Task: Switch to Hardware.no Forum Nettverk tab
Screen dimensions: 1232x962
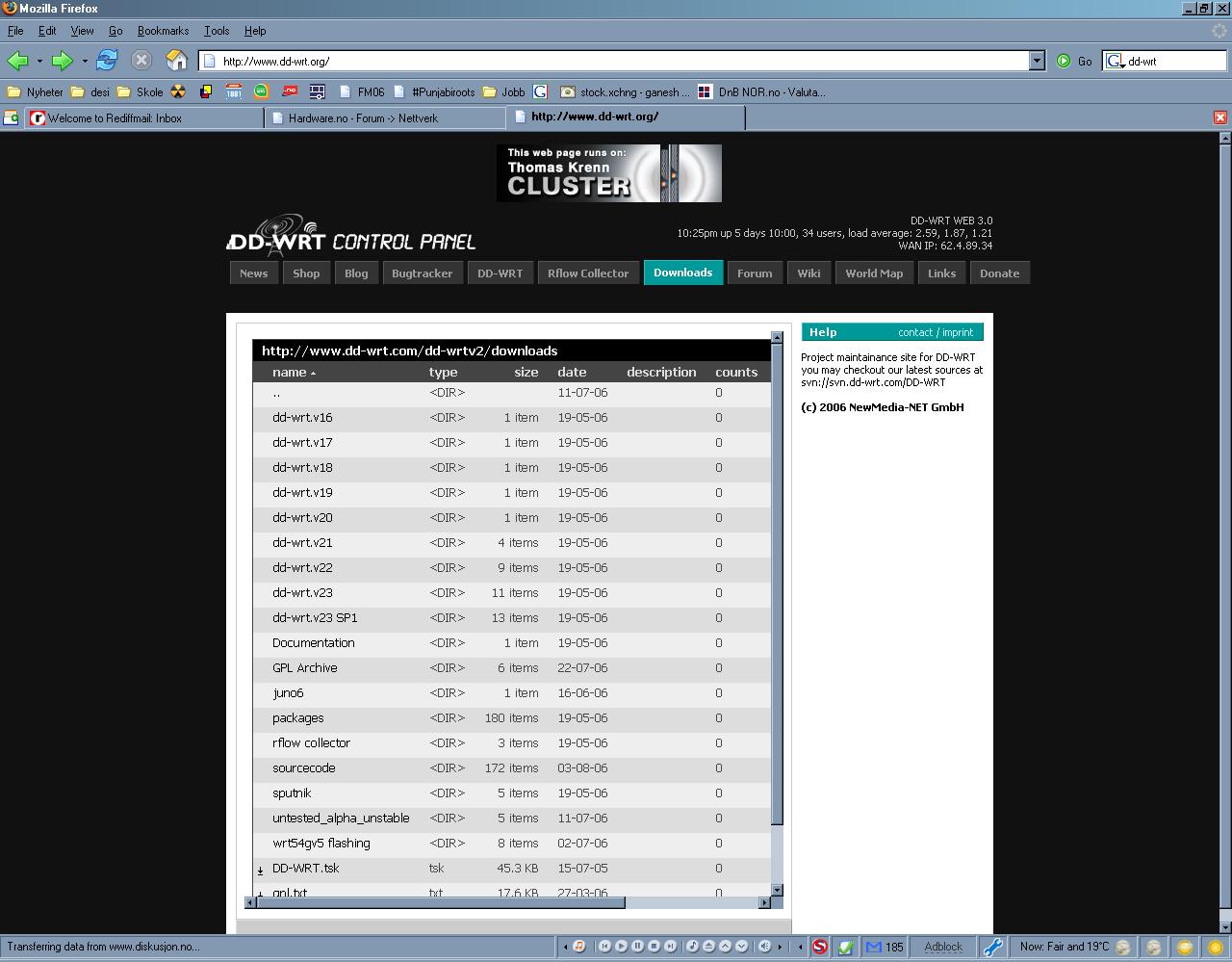Action: pyautogui.click(x=385, y=118)
